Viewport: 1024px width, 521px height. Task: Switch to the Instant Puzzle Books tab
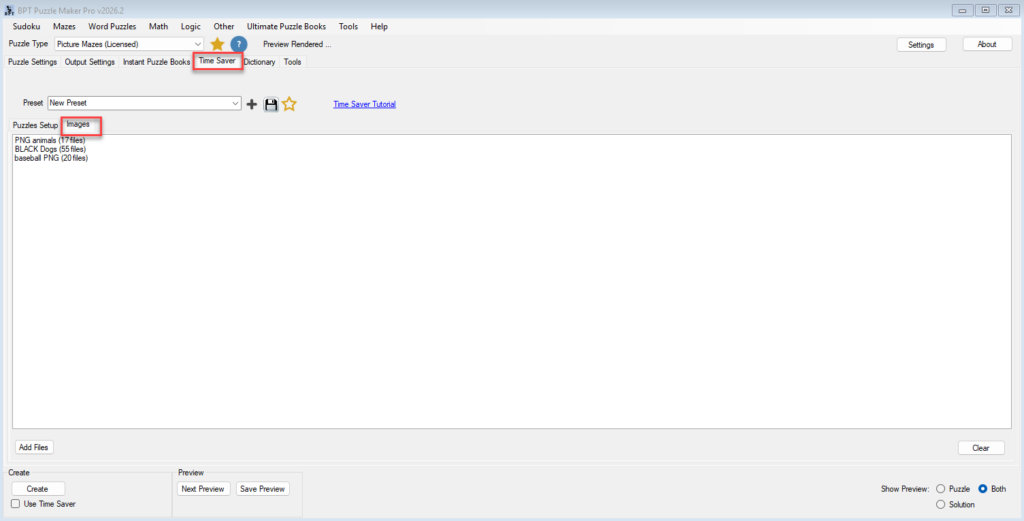(156, 62)
